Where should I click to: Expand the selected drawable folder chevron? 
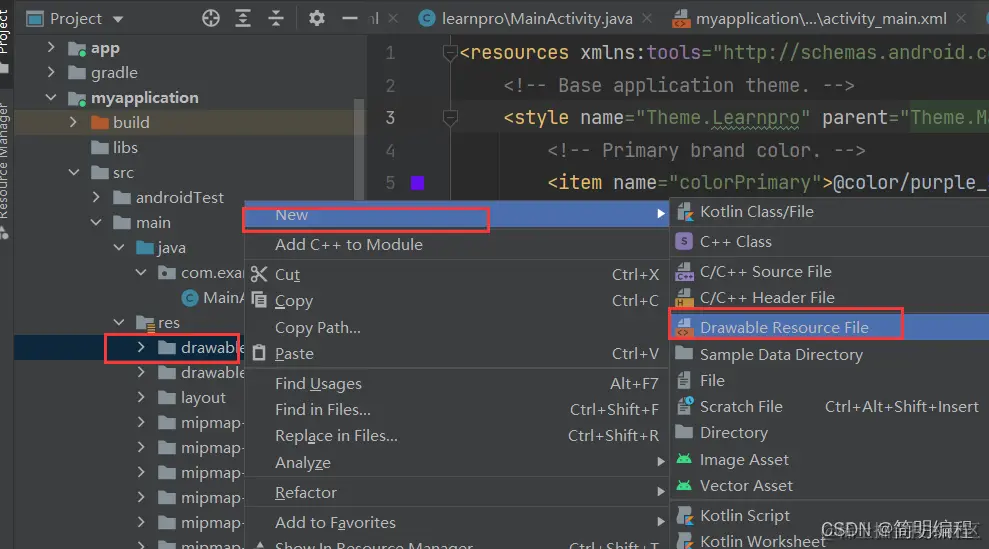coord(141,348)
